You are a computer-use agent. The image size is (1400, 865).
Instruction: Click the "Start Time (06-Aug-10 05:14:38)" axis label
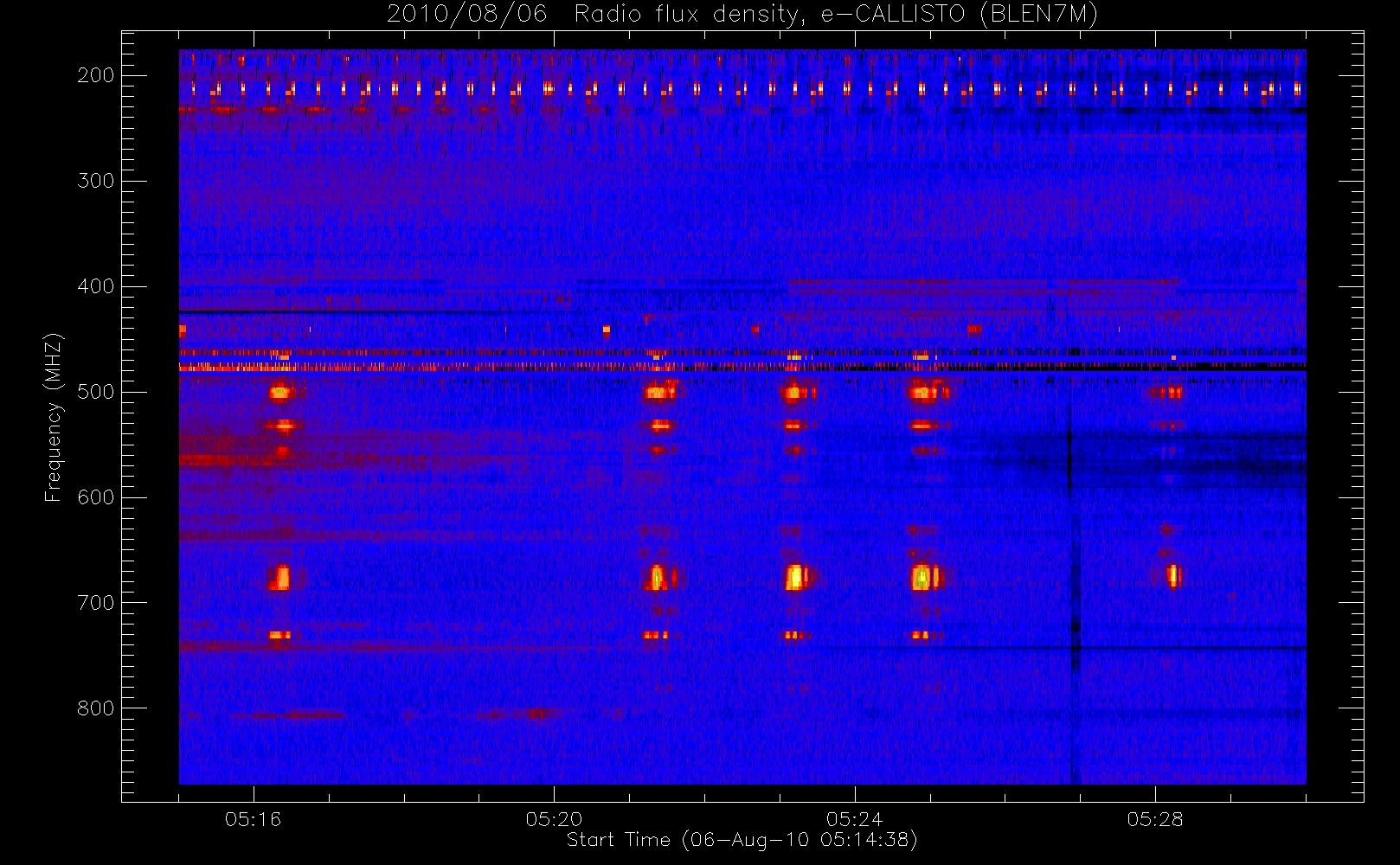[x=742, y=840]
